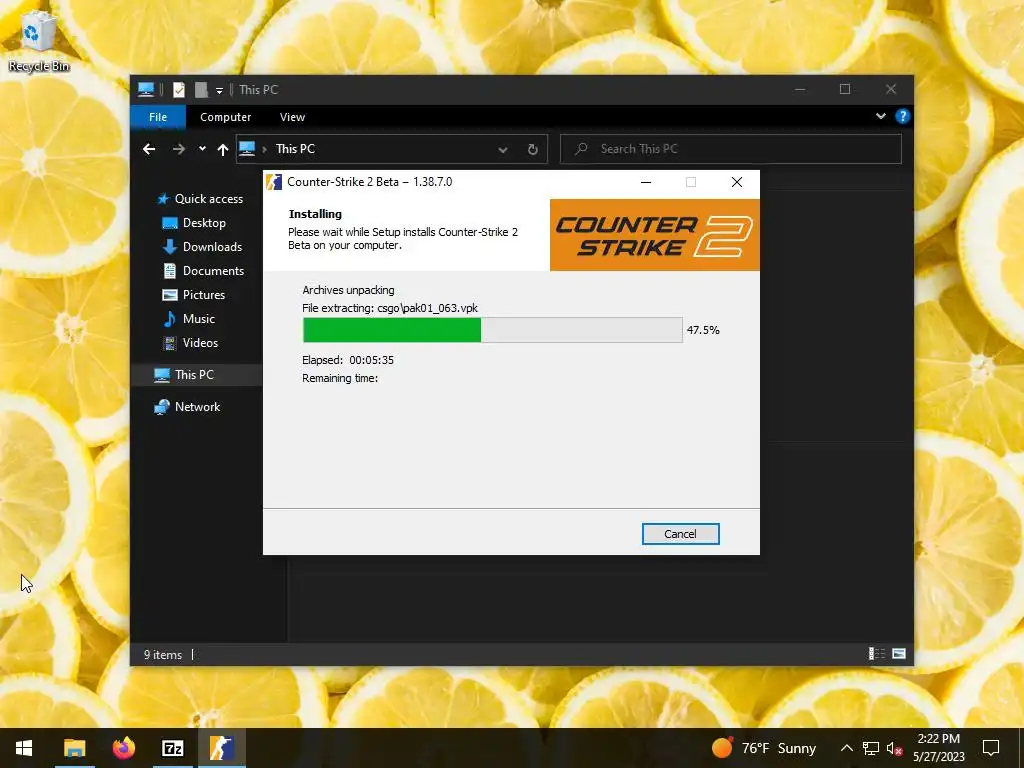Open the notification center

(991, 748)
